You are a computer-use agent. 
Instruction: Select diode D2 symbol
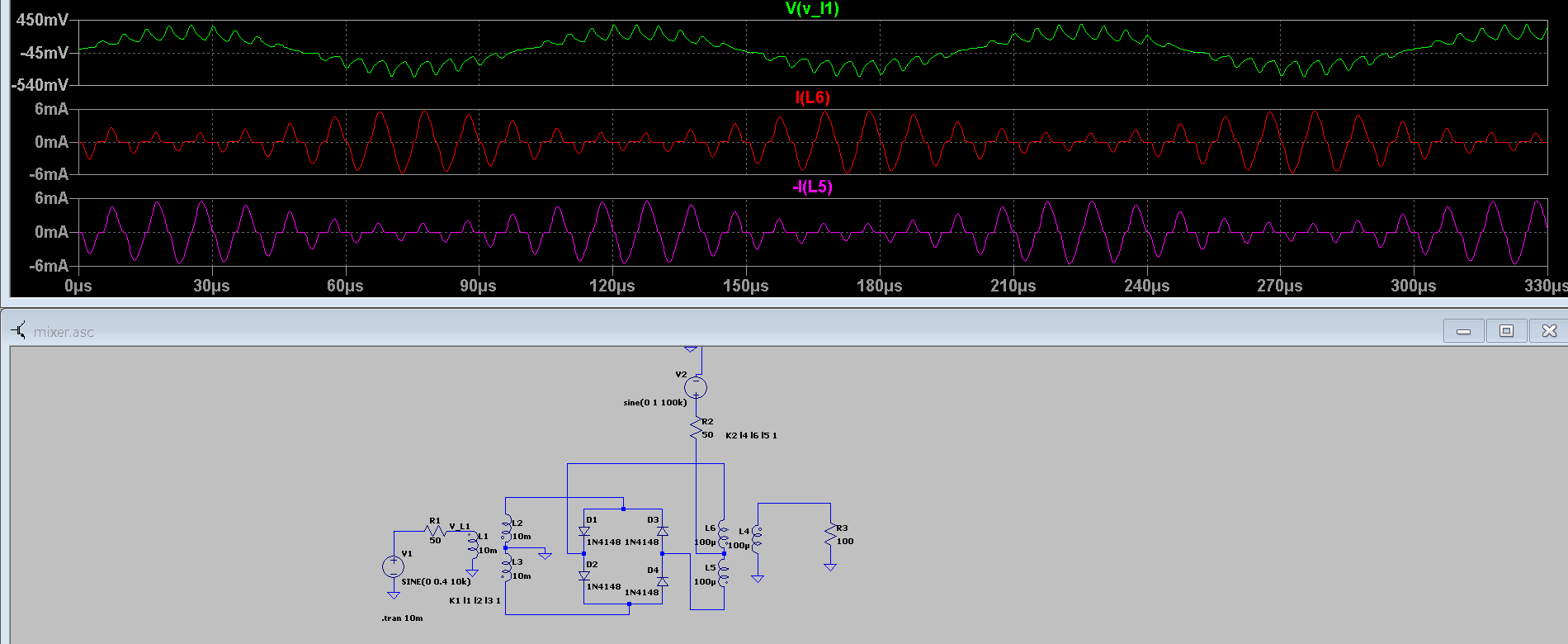click(x=584, y=576)
